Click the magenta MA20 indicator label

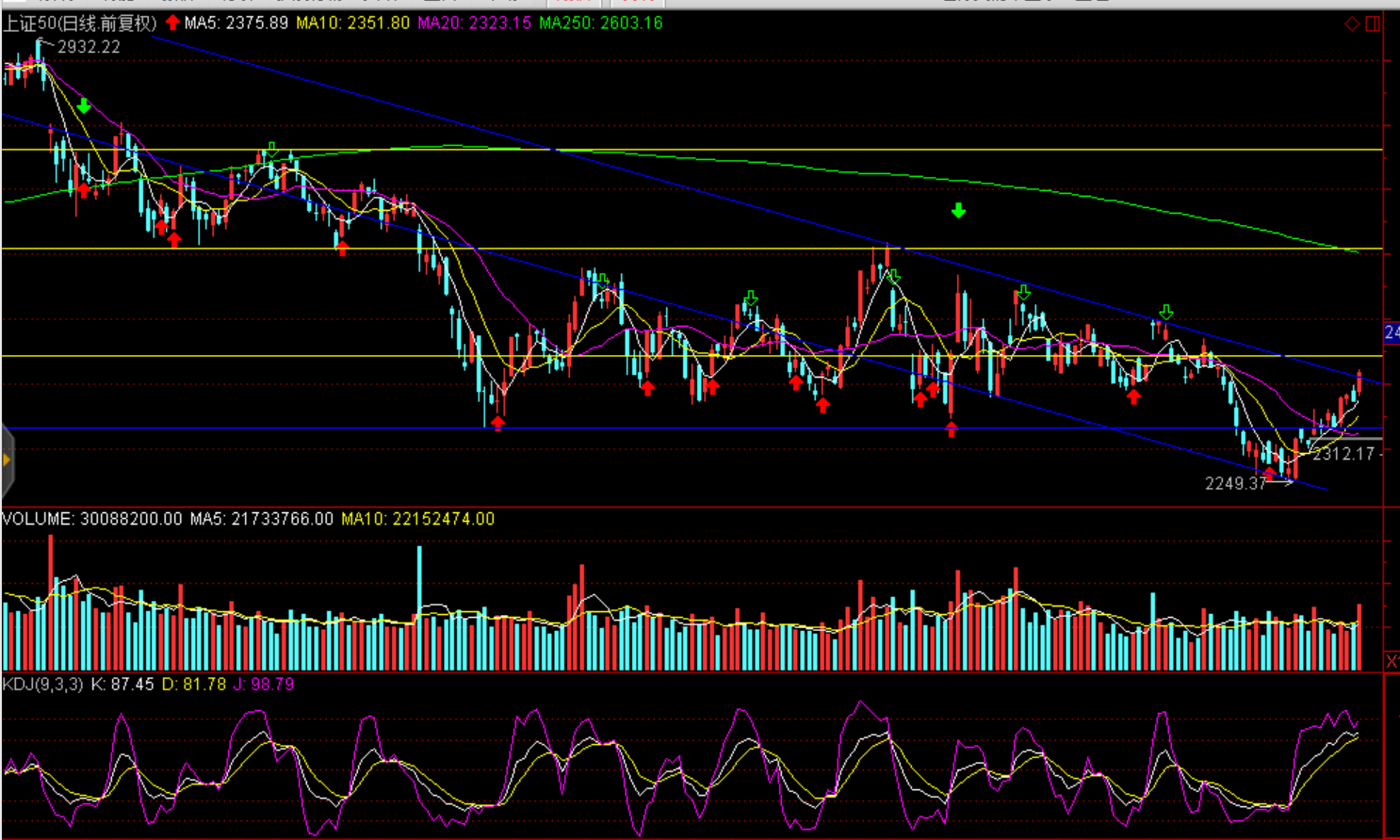[474, 23]
